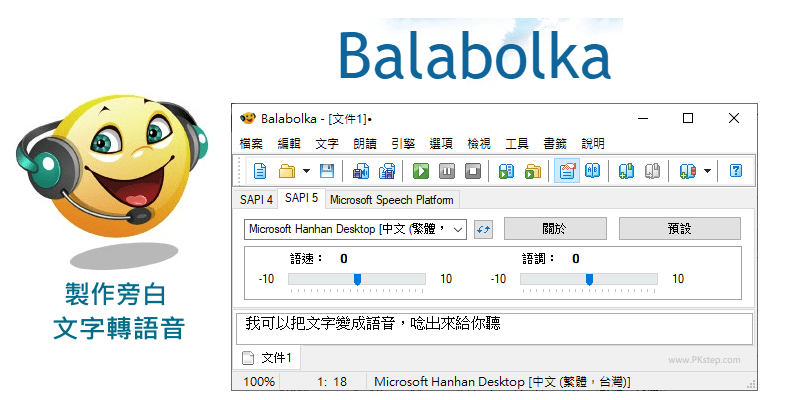800x400 pixels.
Task: Pause the speech playback
Action: (x=447, y=170)
